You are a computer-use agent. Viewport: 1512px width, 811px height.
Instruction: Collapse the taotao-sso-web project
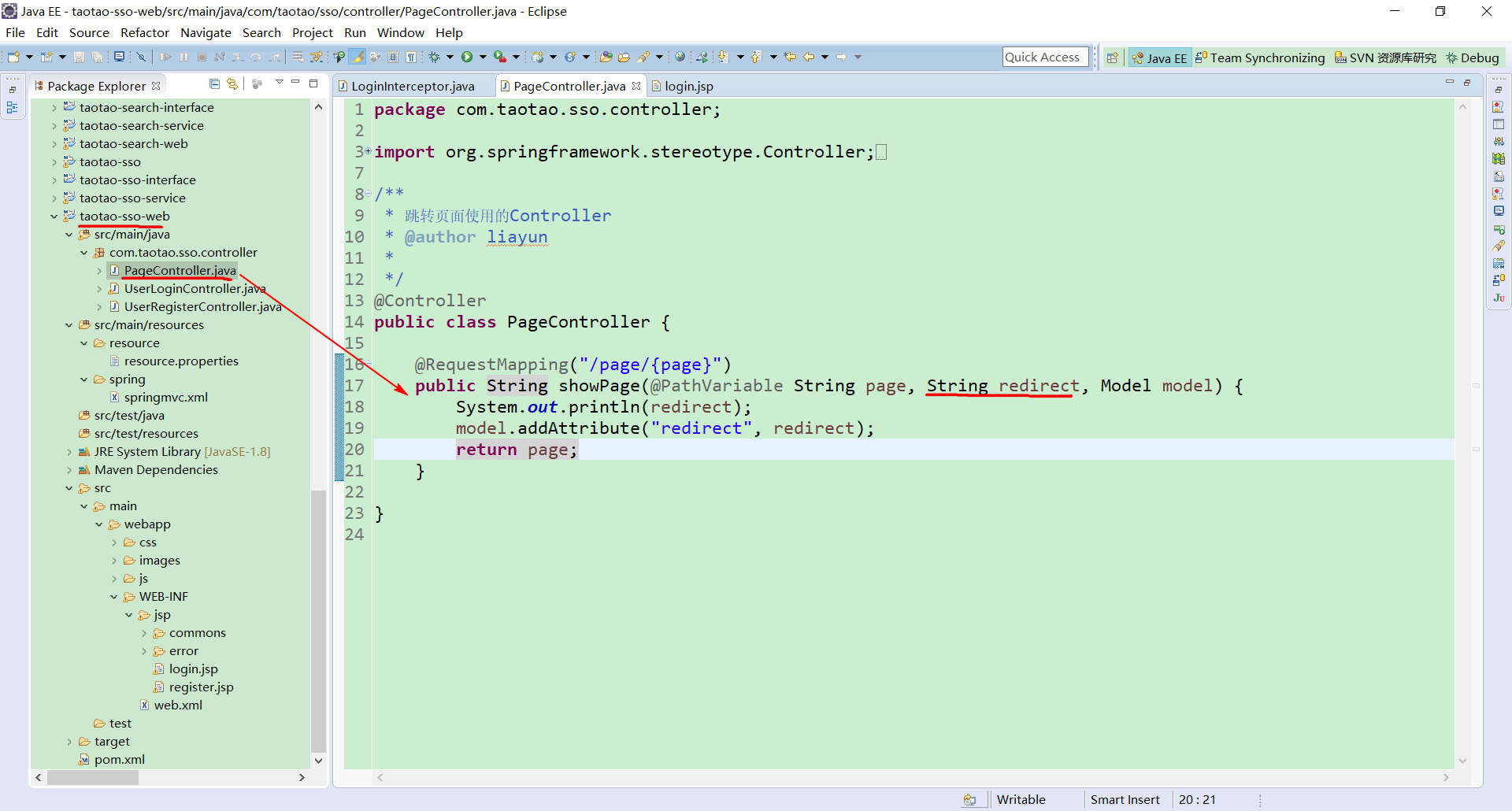pos(54,217)
